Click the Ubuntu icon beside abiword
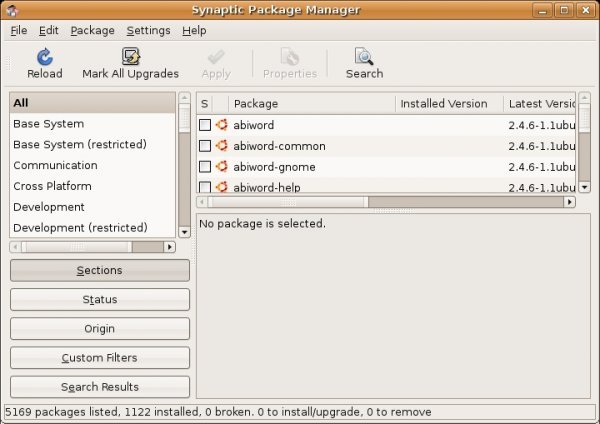 (222, 126)
